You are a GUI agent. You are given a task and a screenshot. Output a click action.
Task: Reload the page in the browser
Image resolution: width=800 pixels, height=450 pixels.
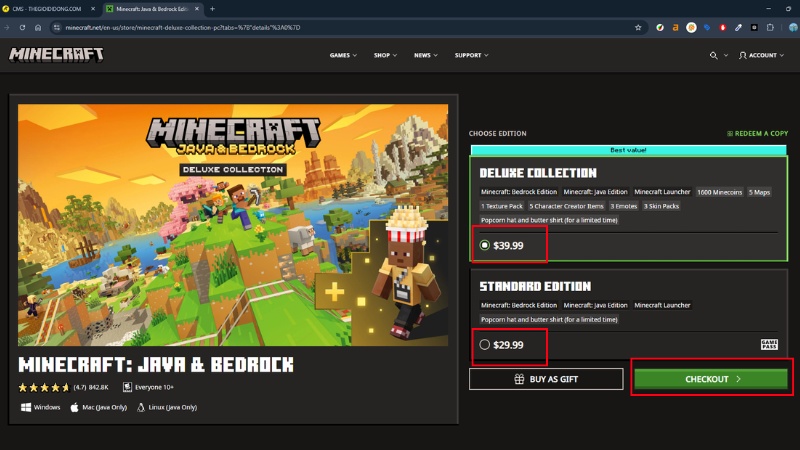pos(22,27)
